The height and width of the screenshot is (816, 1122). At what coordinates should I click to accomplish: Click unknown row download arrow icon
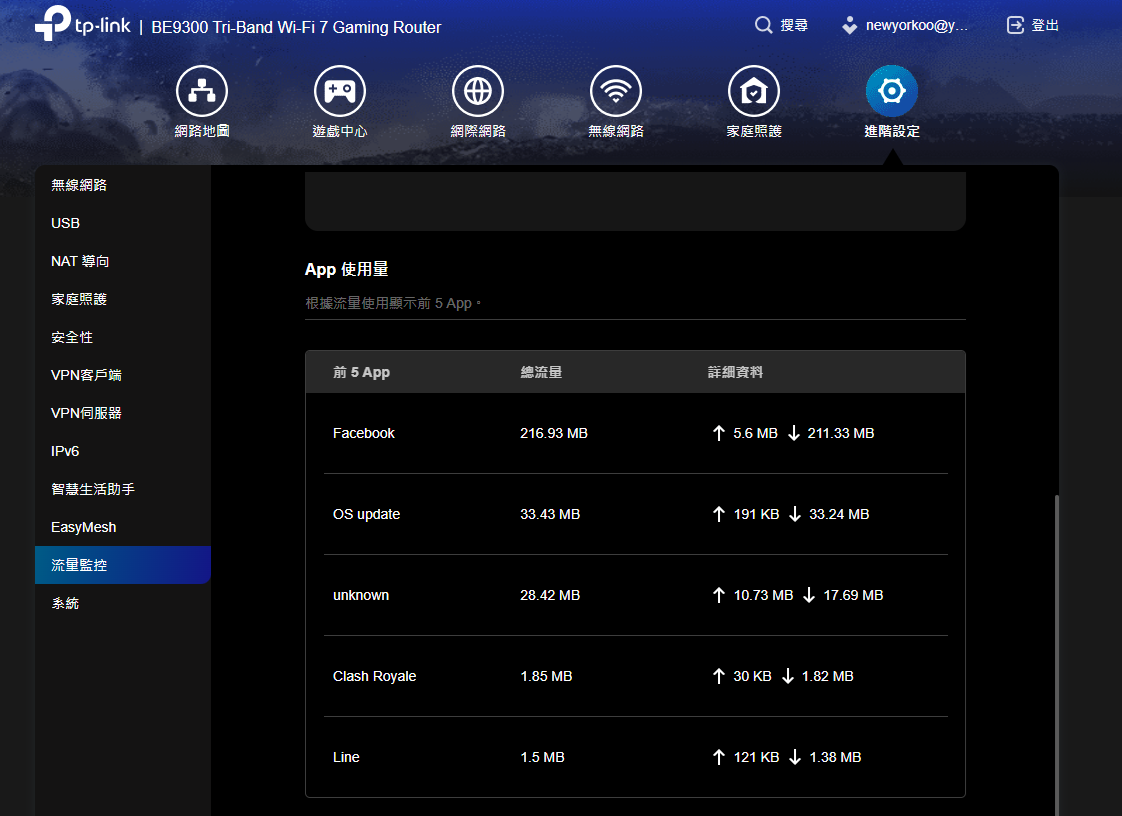809,595
